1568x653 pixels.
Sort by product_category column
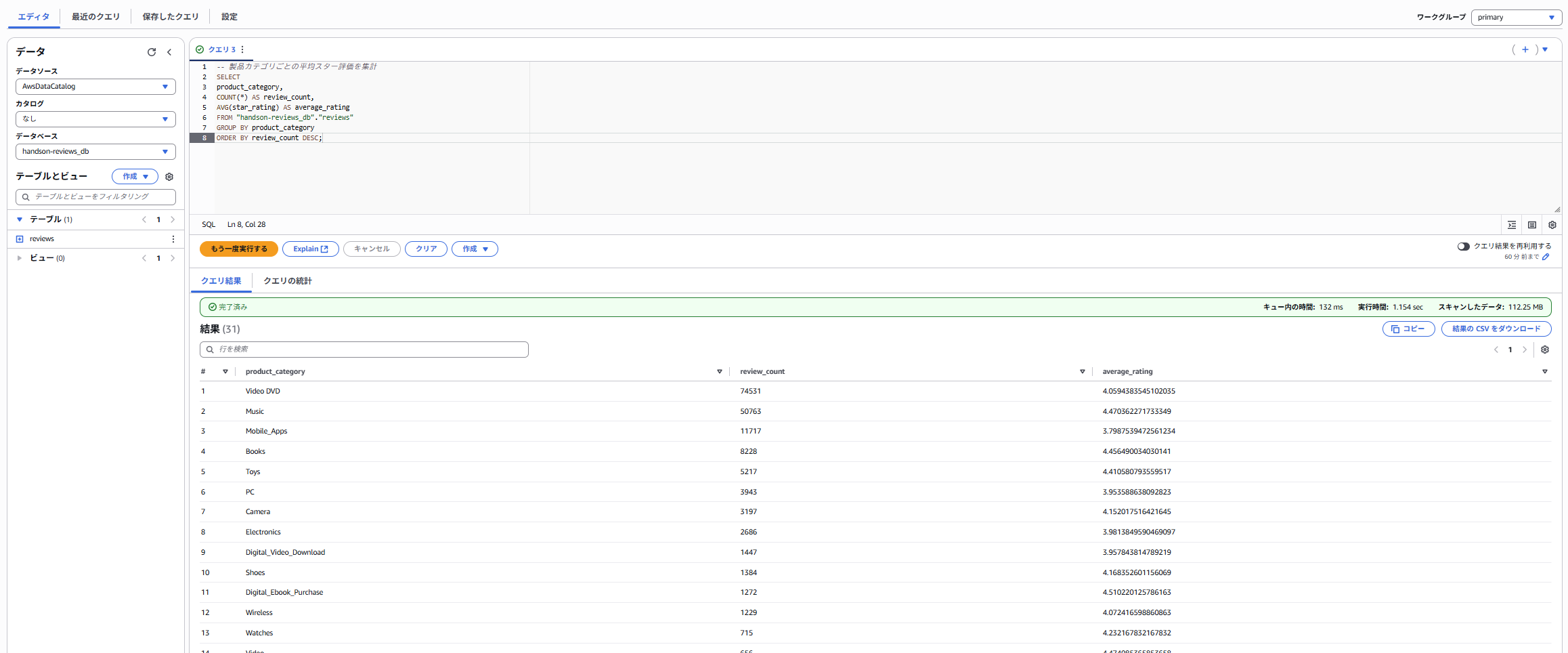coord(720,372)
